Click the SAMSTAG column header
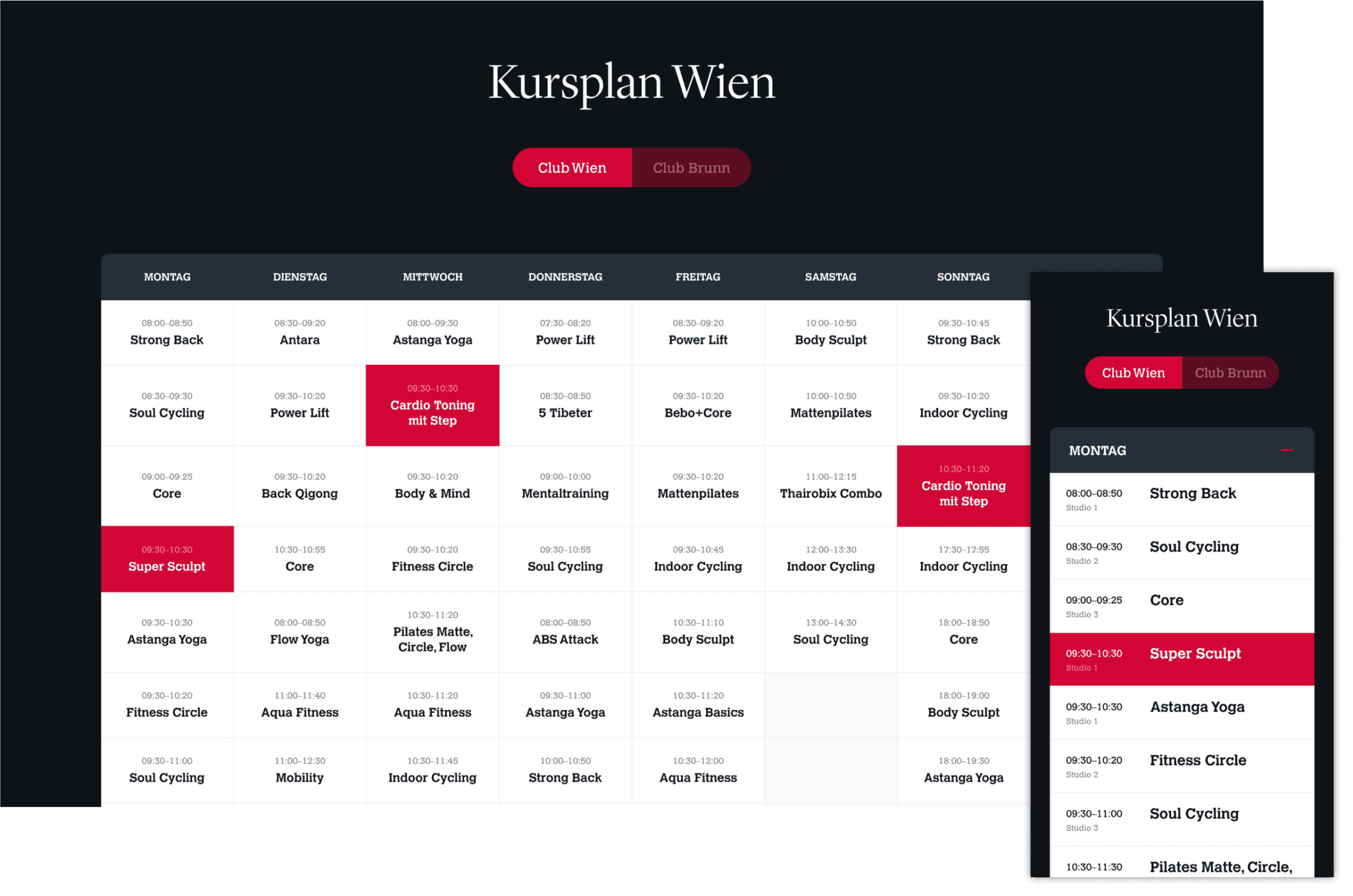1353x896 pixels. click(x=830, y=277)
